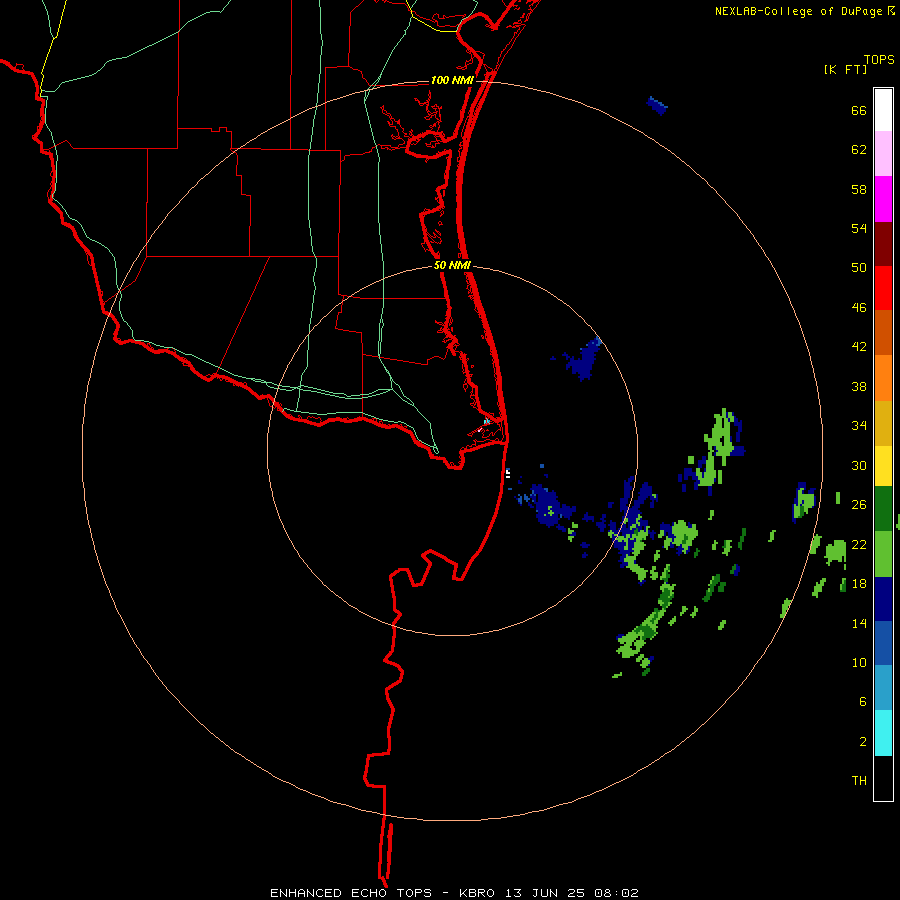
Task: Click the 13 JUN 25 date text
Action: click(545, 893)
